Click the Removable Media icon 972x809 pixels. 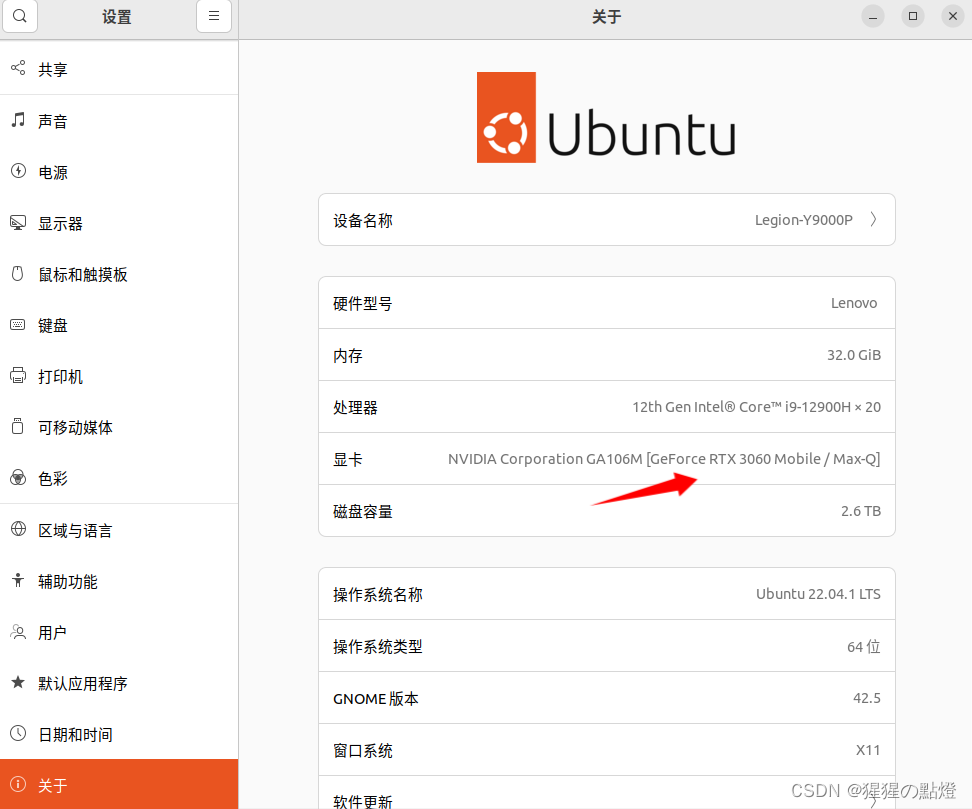tap(18, 426)
